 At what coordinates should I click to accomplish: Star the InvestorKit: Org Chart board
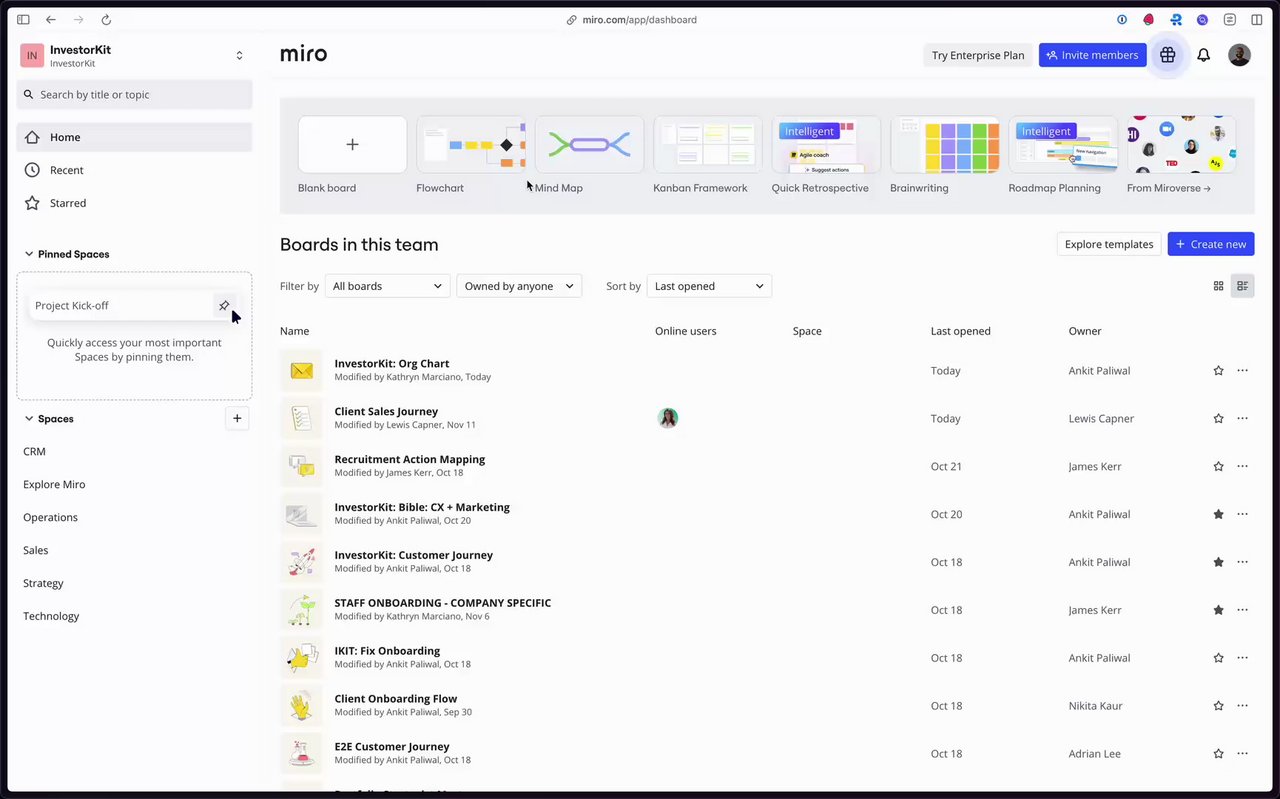(x=1218, y=371)
